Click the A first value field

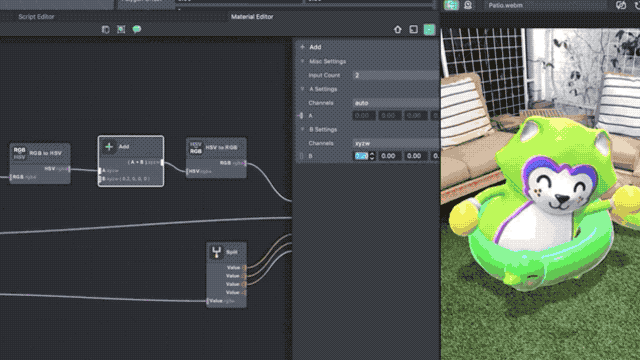point(364,116)
